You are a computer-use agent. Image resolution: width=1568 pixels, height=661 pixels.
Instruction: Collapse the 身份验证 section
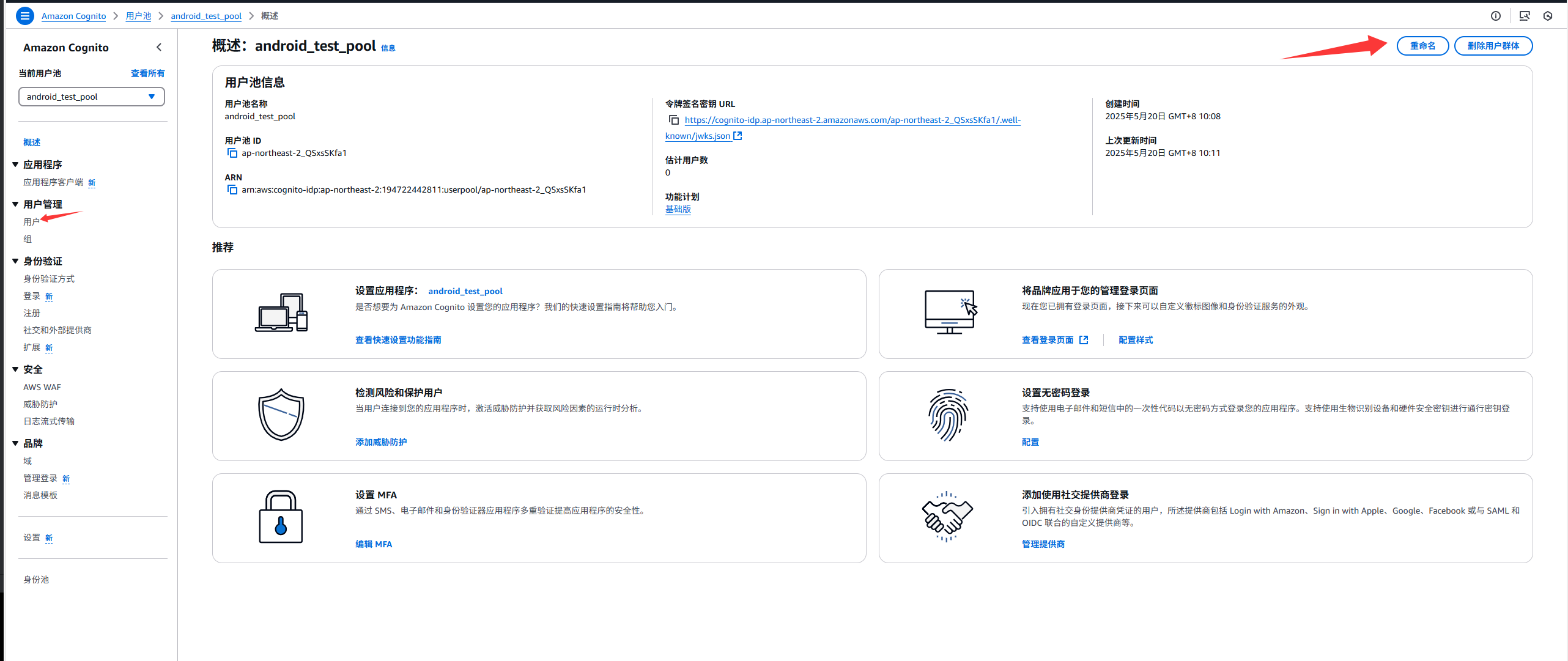pyautogui.click(x=15, y=261)
